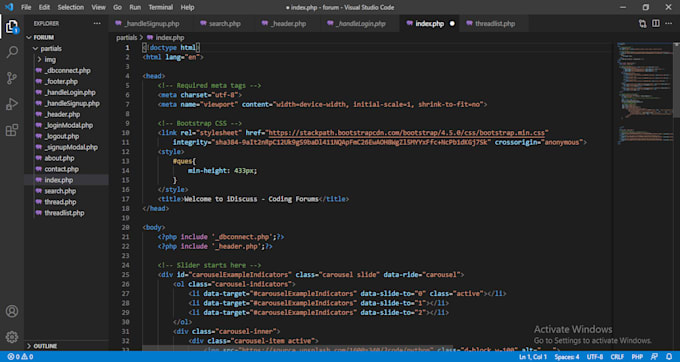This screenshot has width=680, height=362.
Task: Open the Explorer view in activity bar
Action: coord(12,27)
